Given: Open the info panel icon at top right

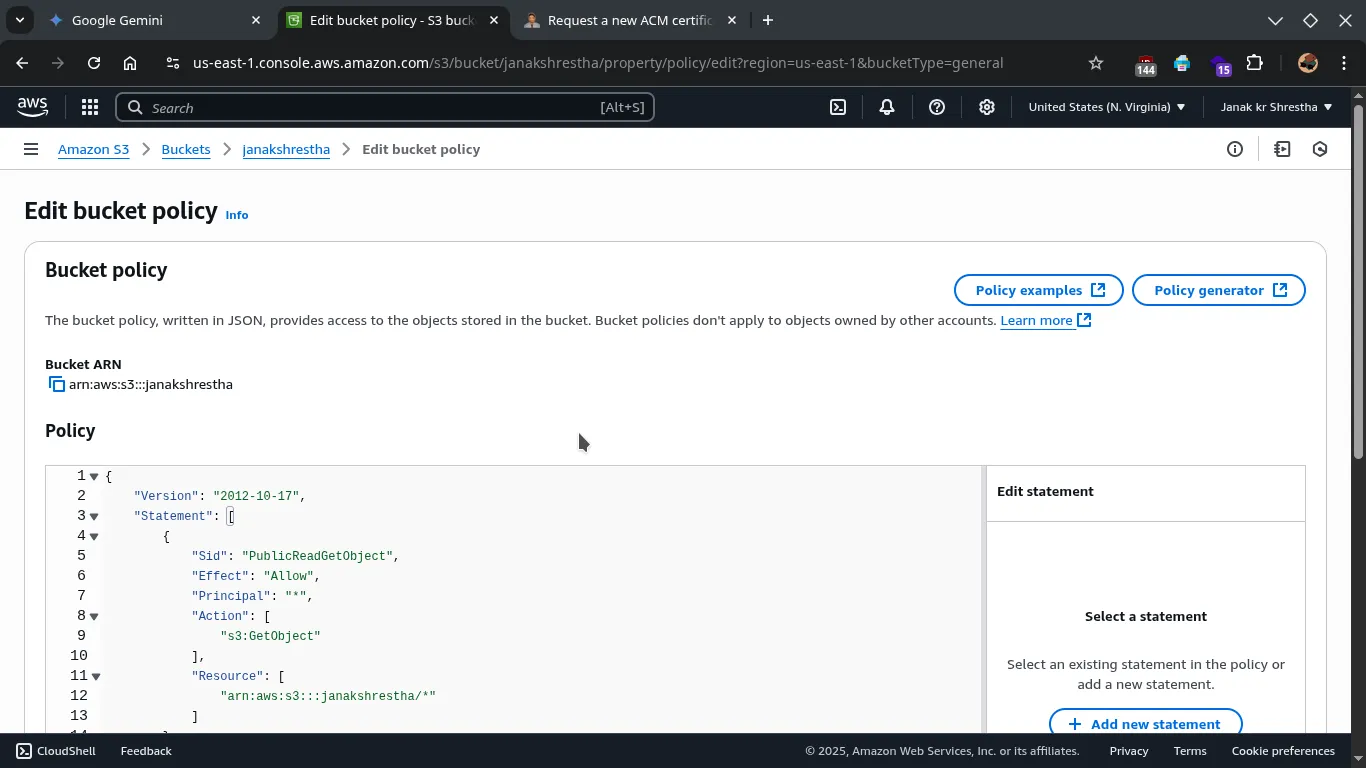Looking at the screenshot, I should coord(1235,149).
